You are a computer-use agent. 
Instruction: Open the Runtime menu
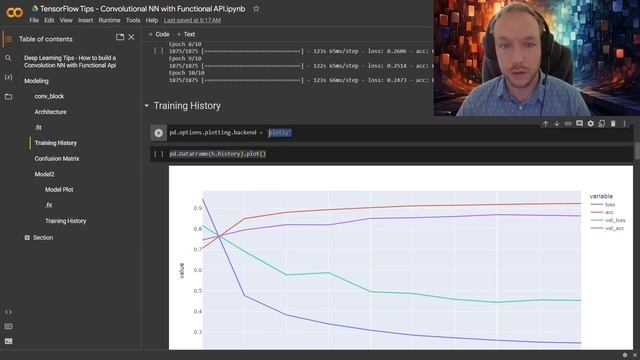pyautogui.click(x=109, y=20)
